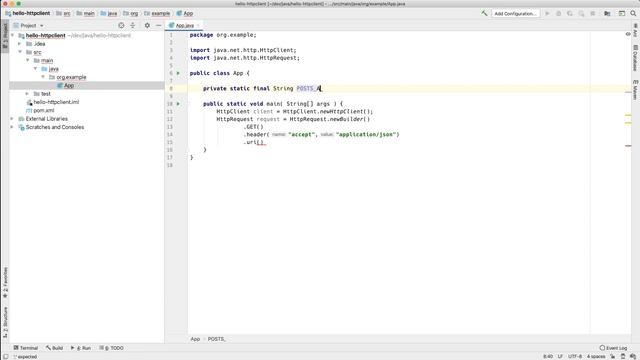The image size is (640, 360).
Task: Click the Collapse All icon in the Project panel
Action: (133, 25)
